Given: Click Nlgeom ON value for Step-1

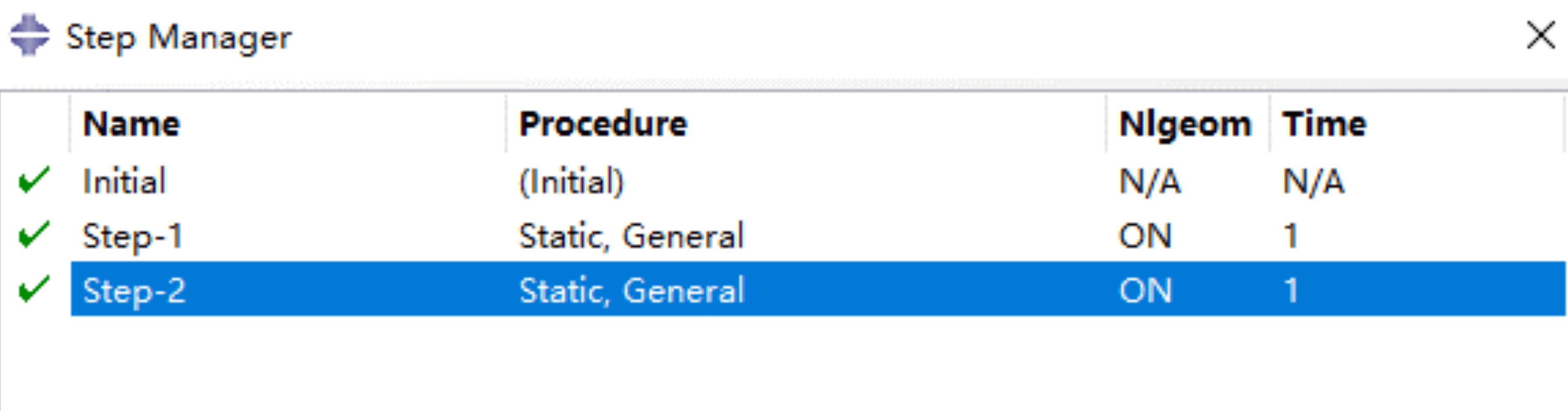Looking at the screenshot, I should click(x=1145, y=236).
